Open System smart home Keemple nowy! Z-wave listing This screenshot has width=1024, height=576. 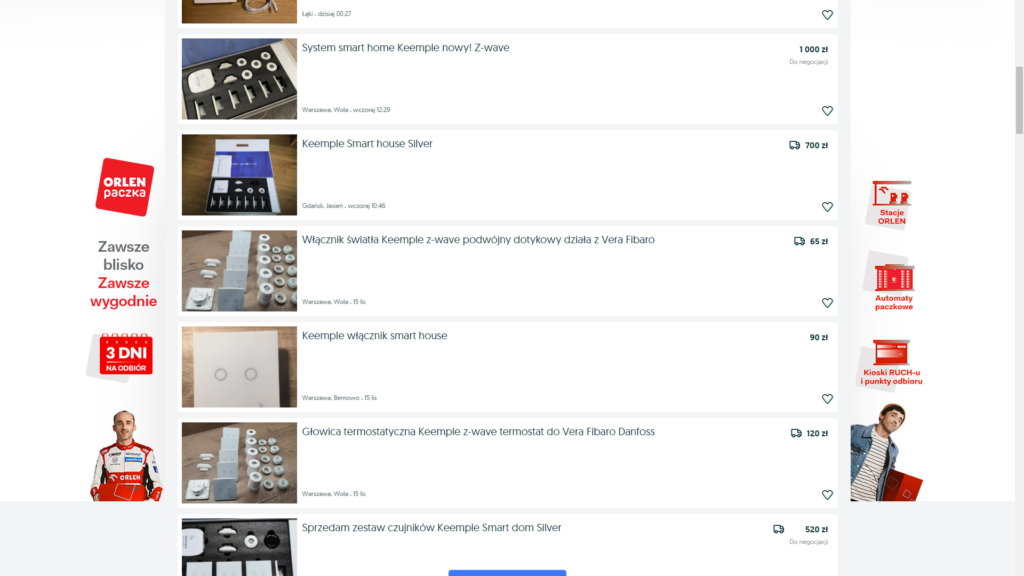coord(406,48)
